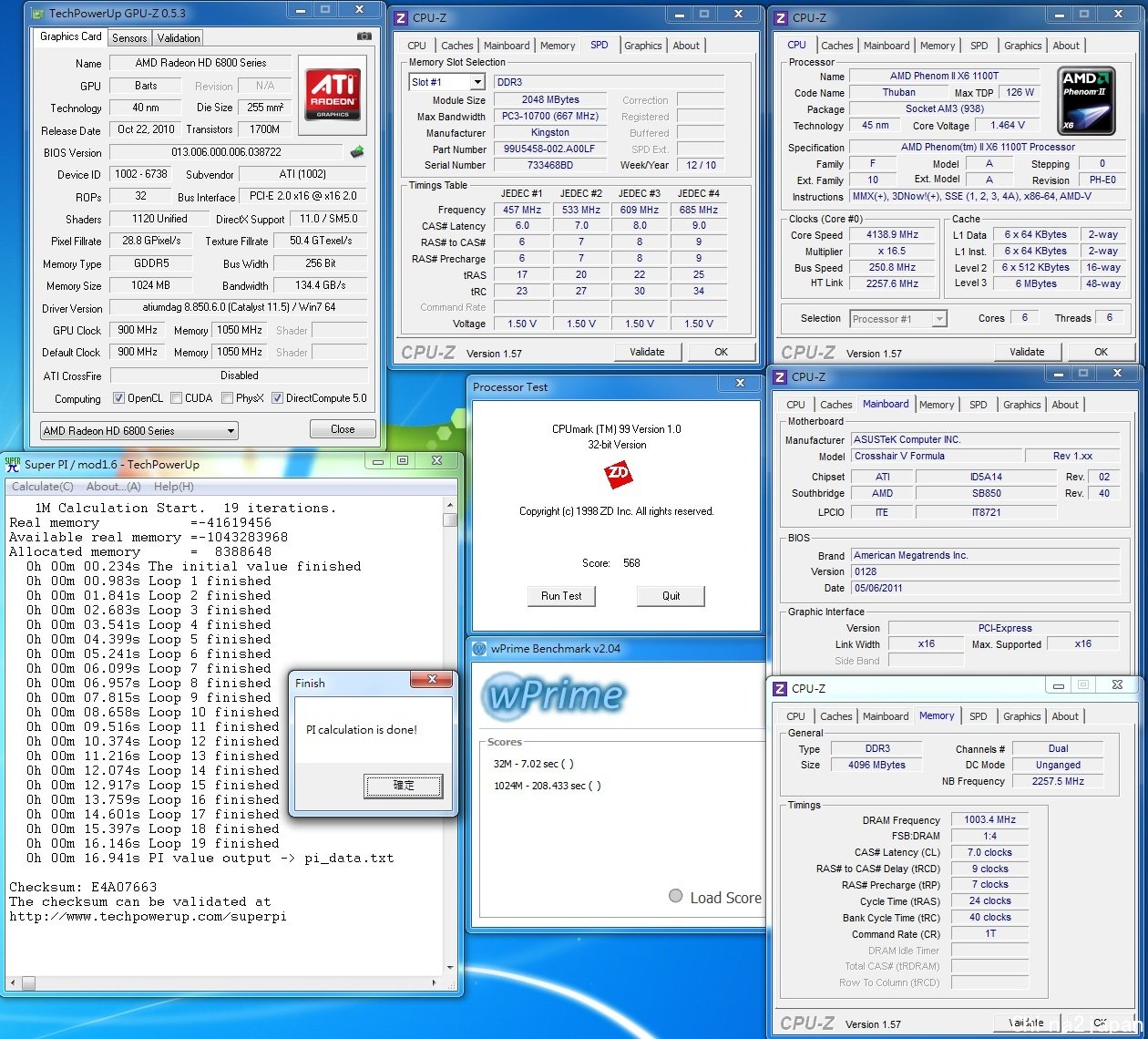Click the Super PI horizontal scrollbar right arrow
The image size is (1148, 1039).
coord(436,983)
